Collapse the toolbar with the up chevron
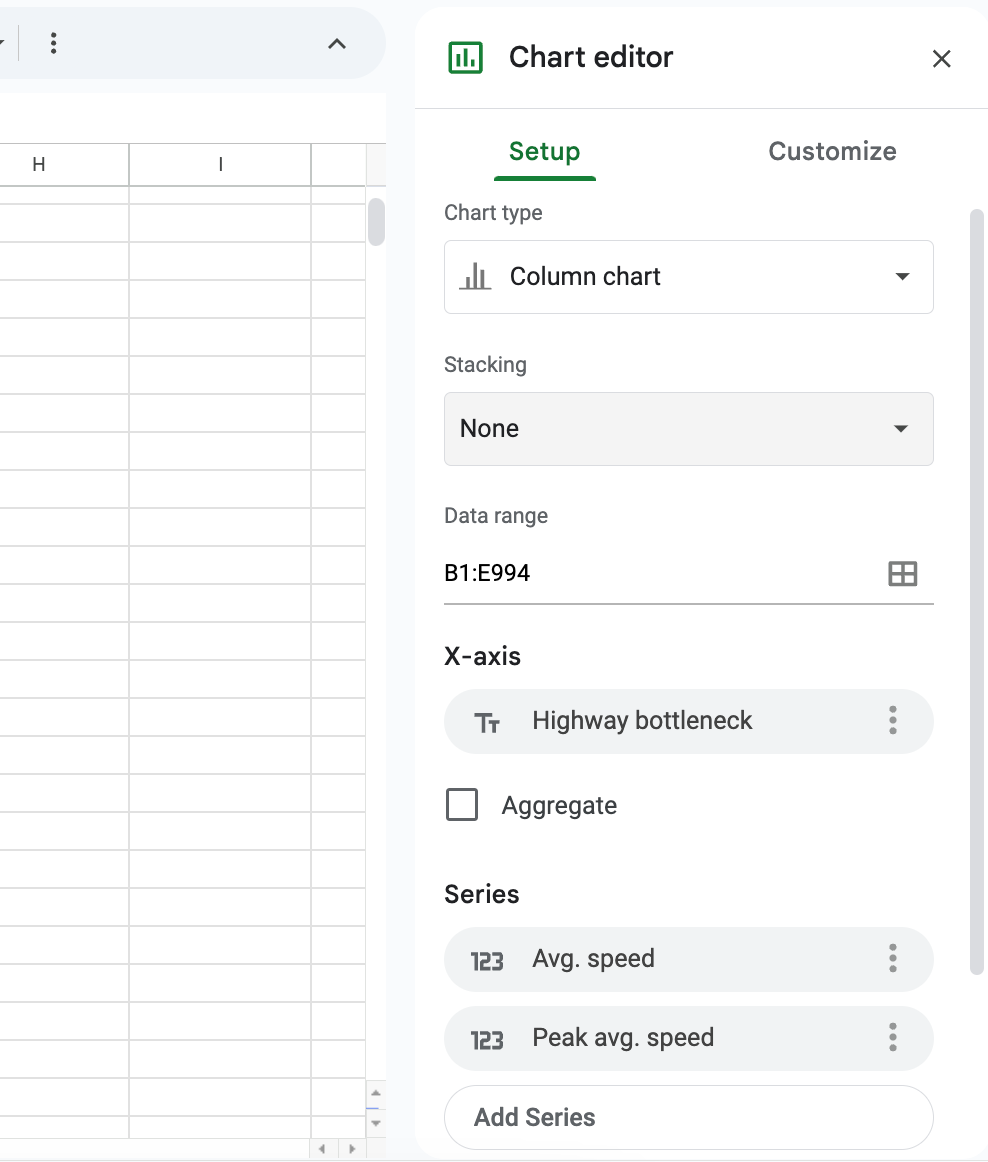This screenshot has width=988, height=1162. [x=337, y=43]
